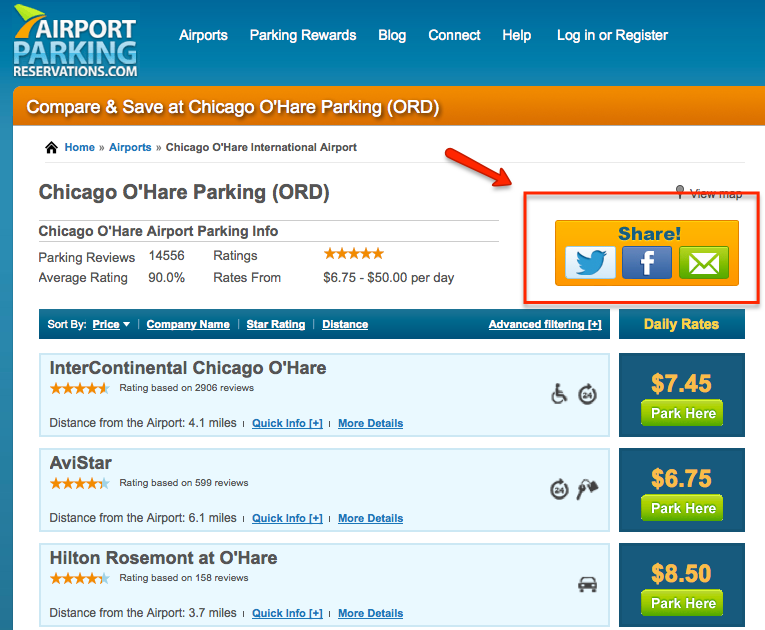Screen dimensions: 765x630
Task: Click InterContinental 24-hour service icon
Action: tap(587, 394)
